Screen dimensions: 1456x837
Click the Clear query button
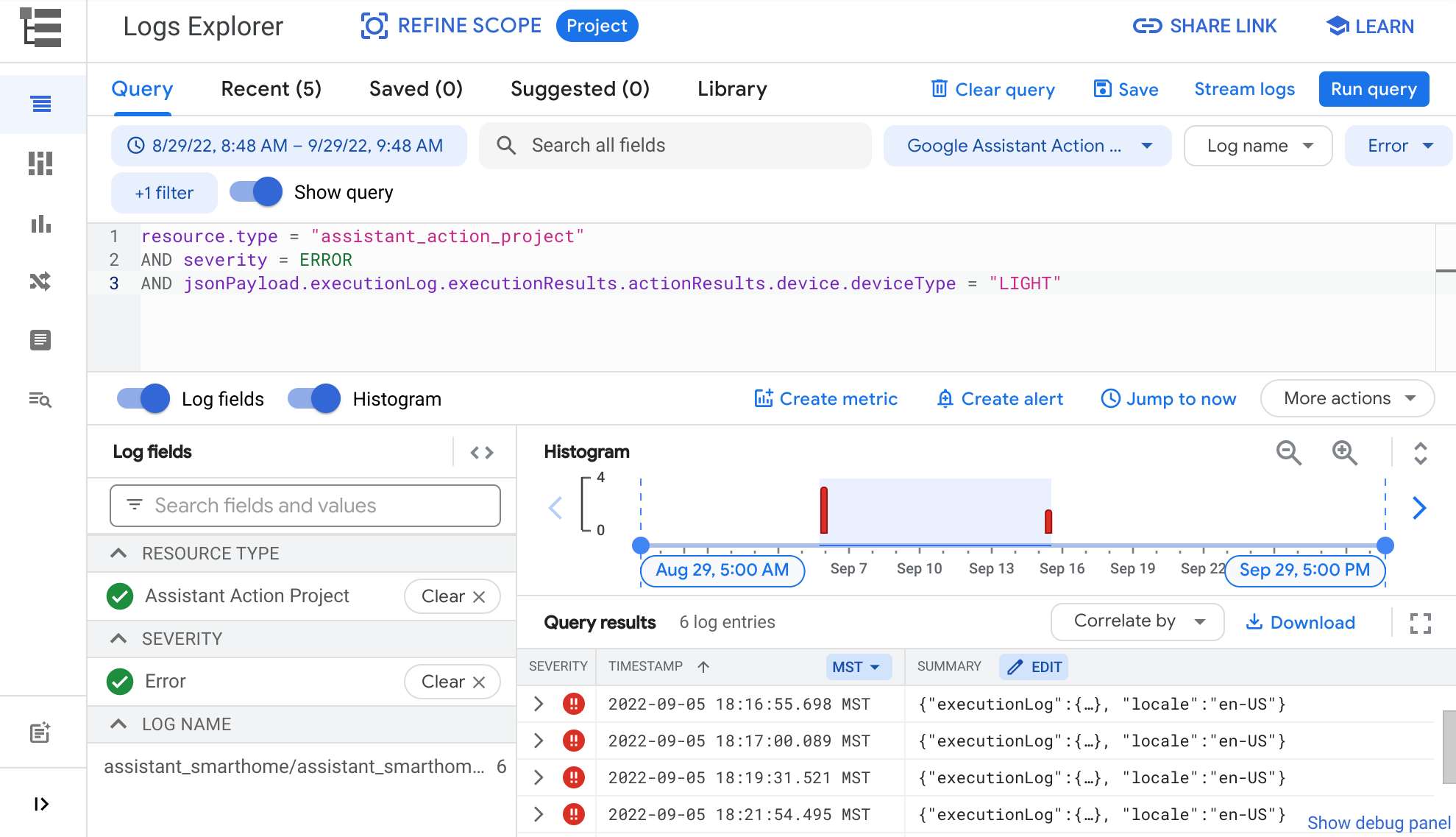pyautogui.click(x=992, y=90)
